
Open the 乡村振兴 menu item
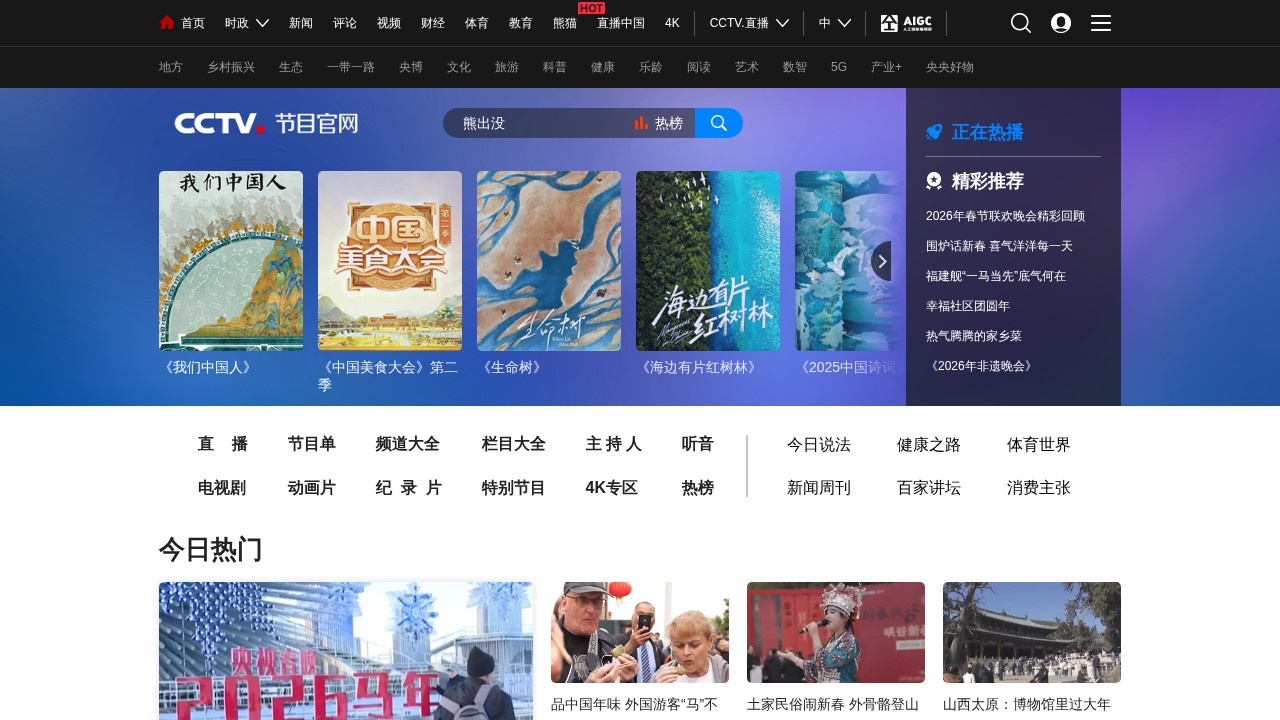pyautogui.click(x=230, y=67)
